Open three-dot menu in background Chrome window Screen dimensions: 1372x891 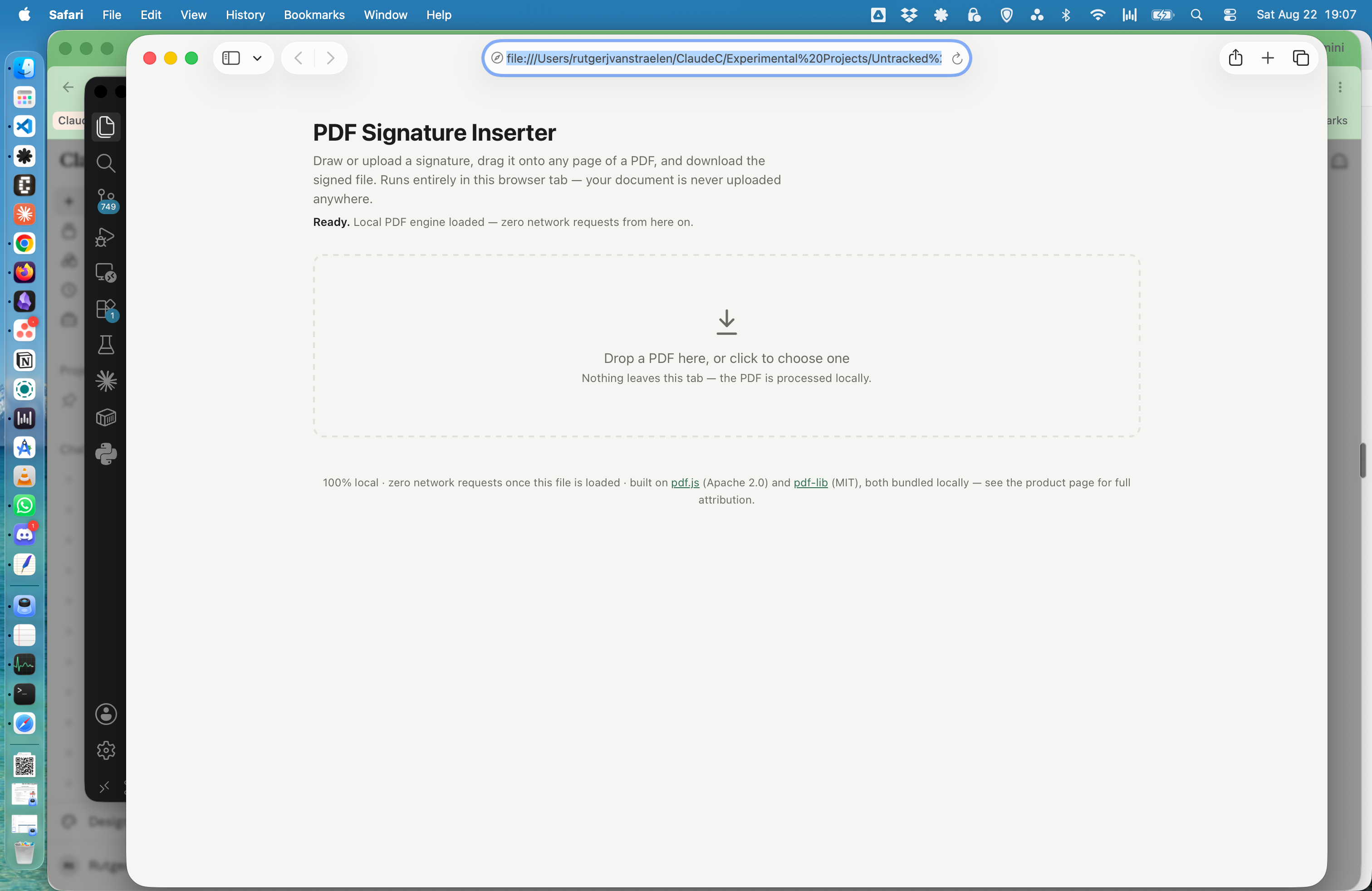click(1340, 87)
